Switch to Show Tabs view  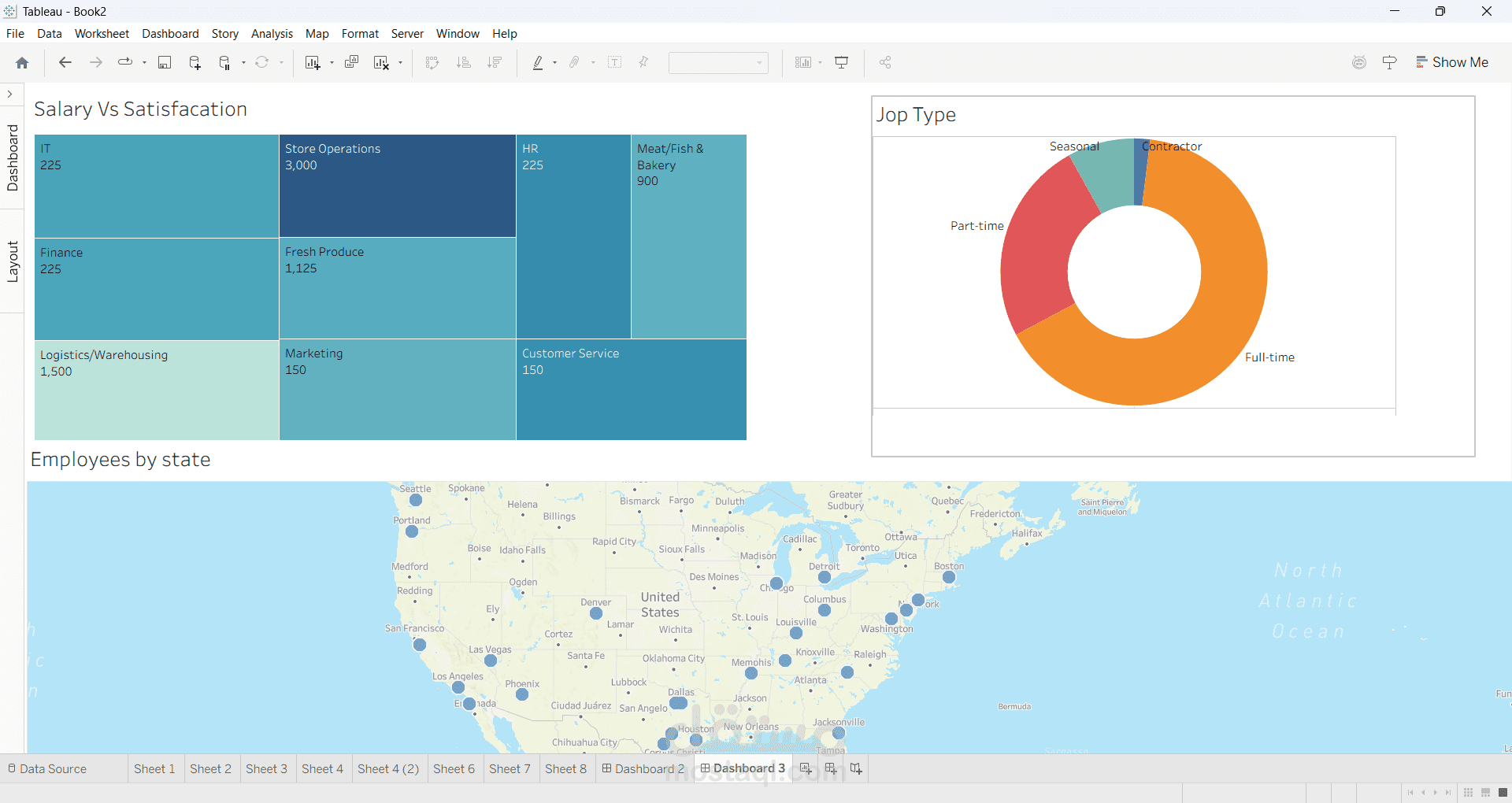coord(1503,793)
